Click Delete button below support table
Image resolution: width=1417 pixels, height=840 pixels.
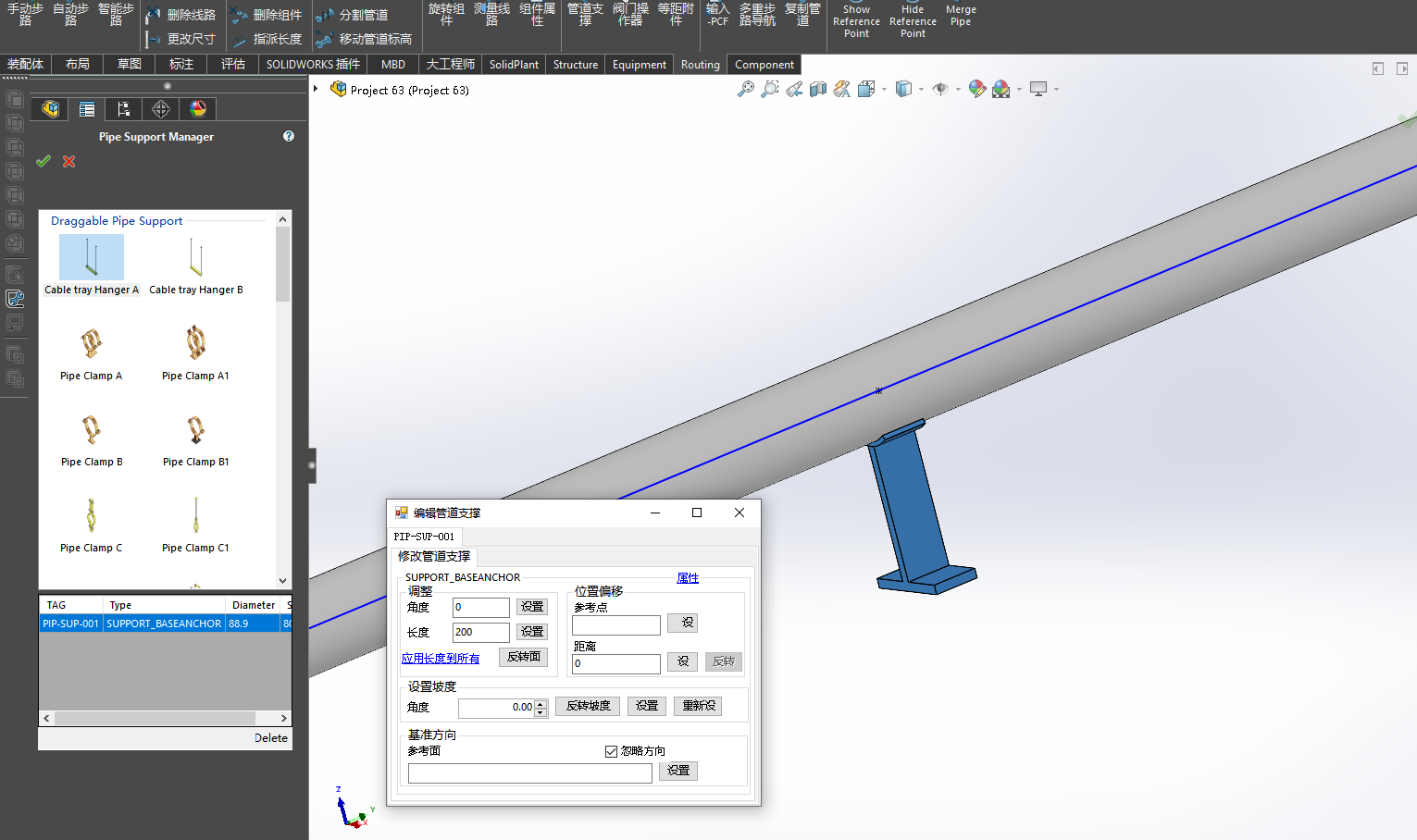pyautogui.click(x=271, y=738)
